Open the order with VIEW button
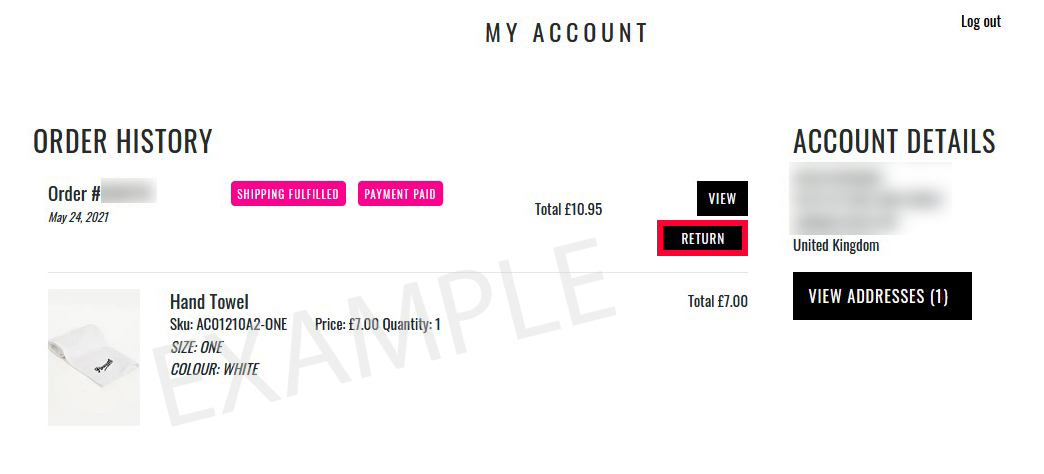This screenshot has width=1044, height=474. tap(722, 198)
